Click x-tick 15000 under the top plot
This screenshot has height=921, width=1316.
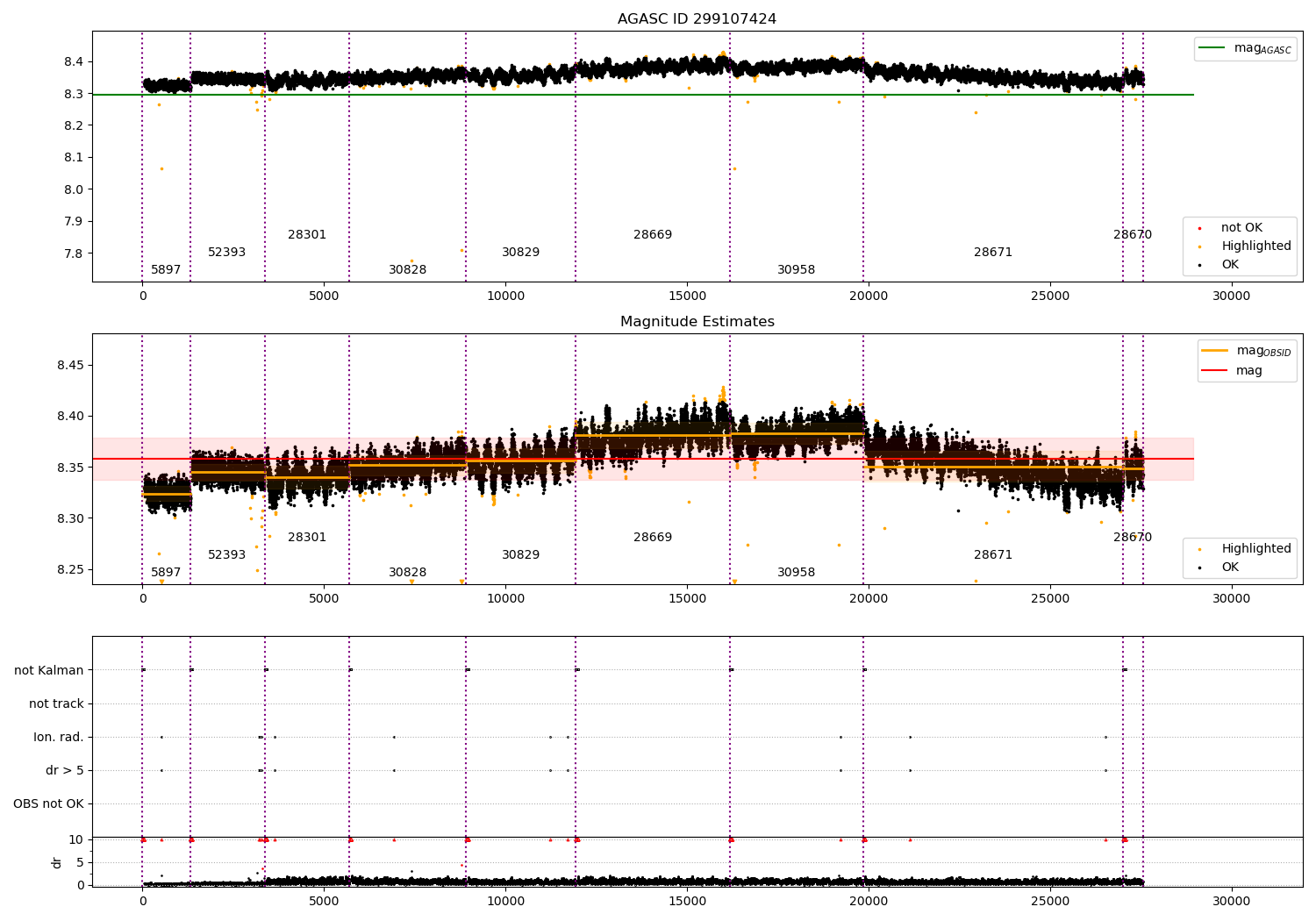pyautogui.click(x=687, y=296)
